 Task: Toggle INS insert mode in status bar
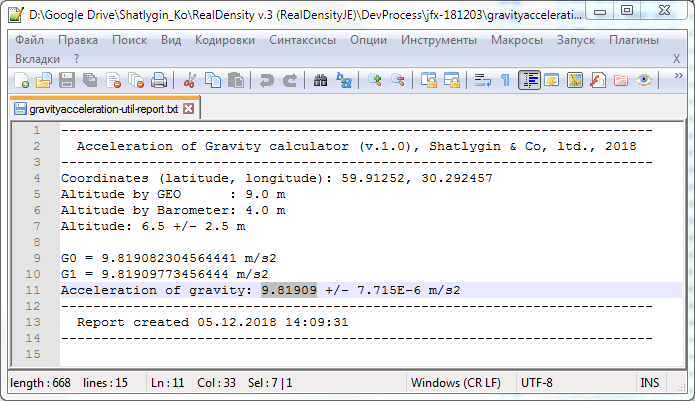[x=649, y=383]
